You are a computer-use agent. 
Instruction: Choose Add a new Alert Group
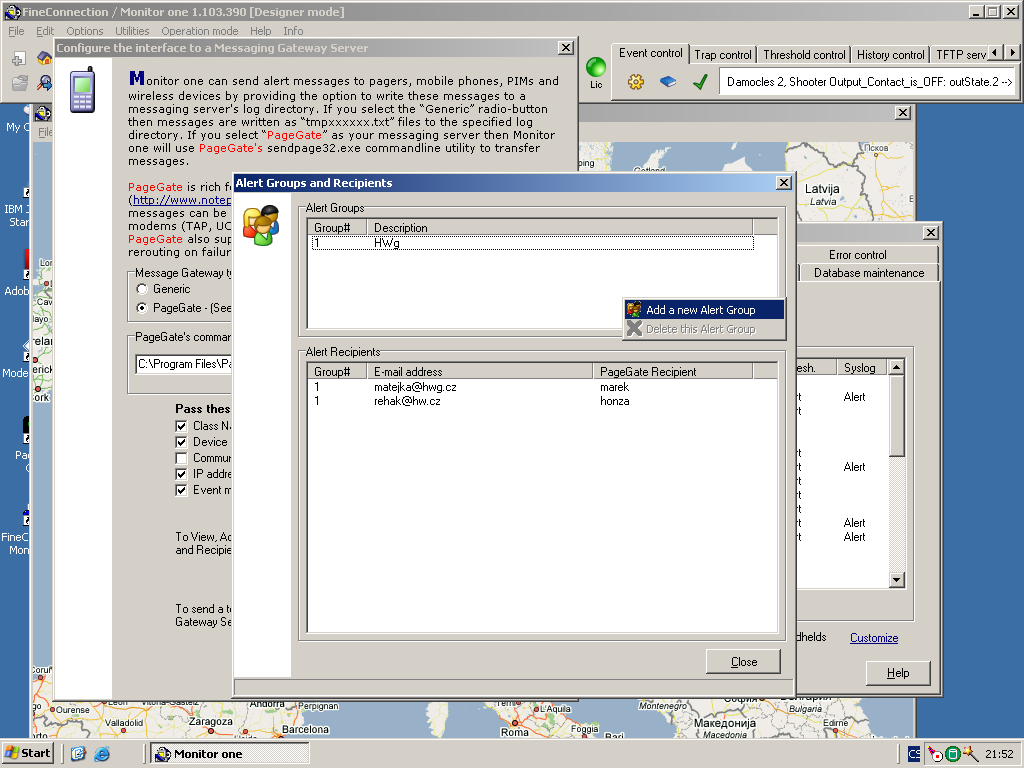click(x=704, y=310)
